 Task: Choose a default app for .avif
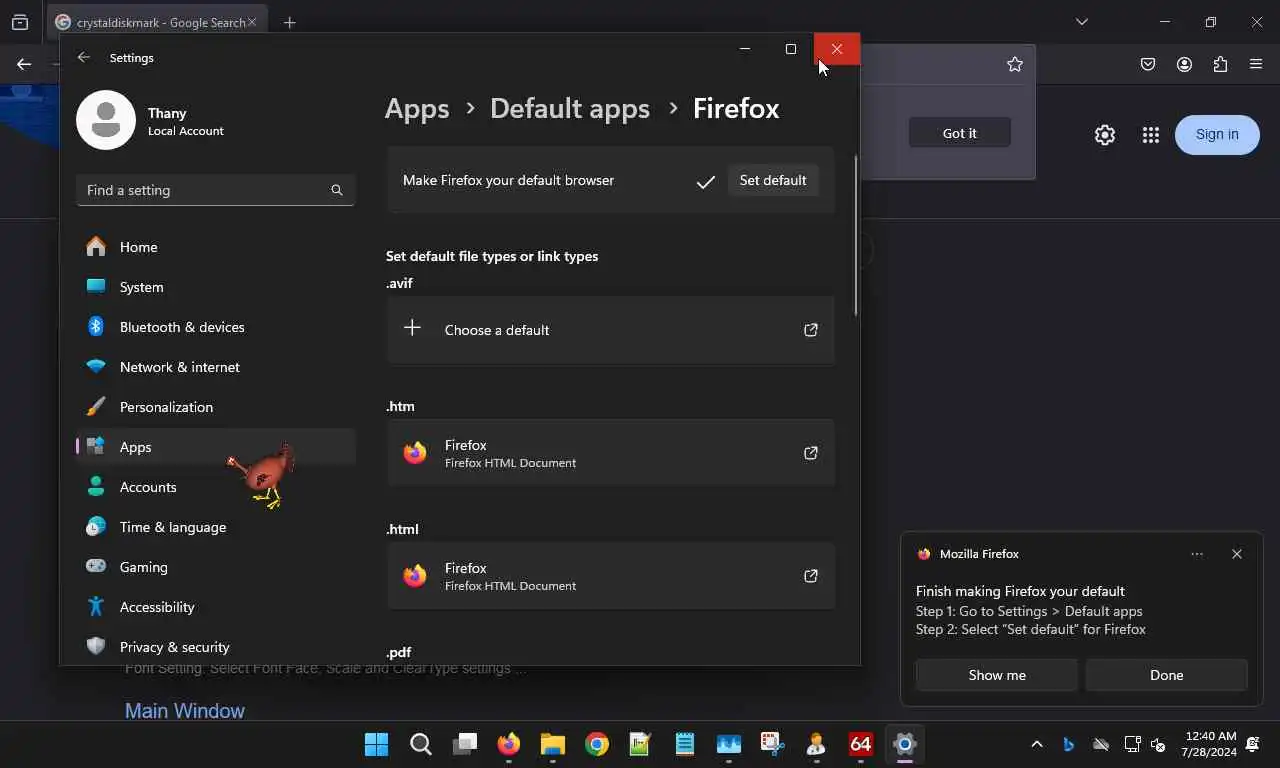[x=610, y=330]
